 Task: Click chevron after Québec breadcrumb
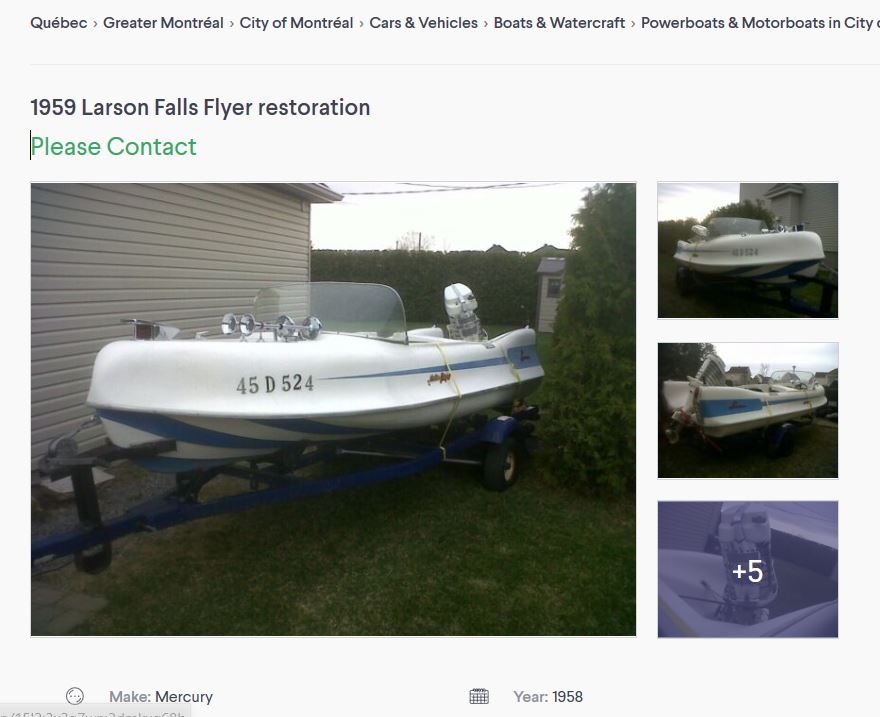click(x=95, y=24)
